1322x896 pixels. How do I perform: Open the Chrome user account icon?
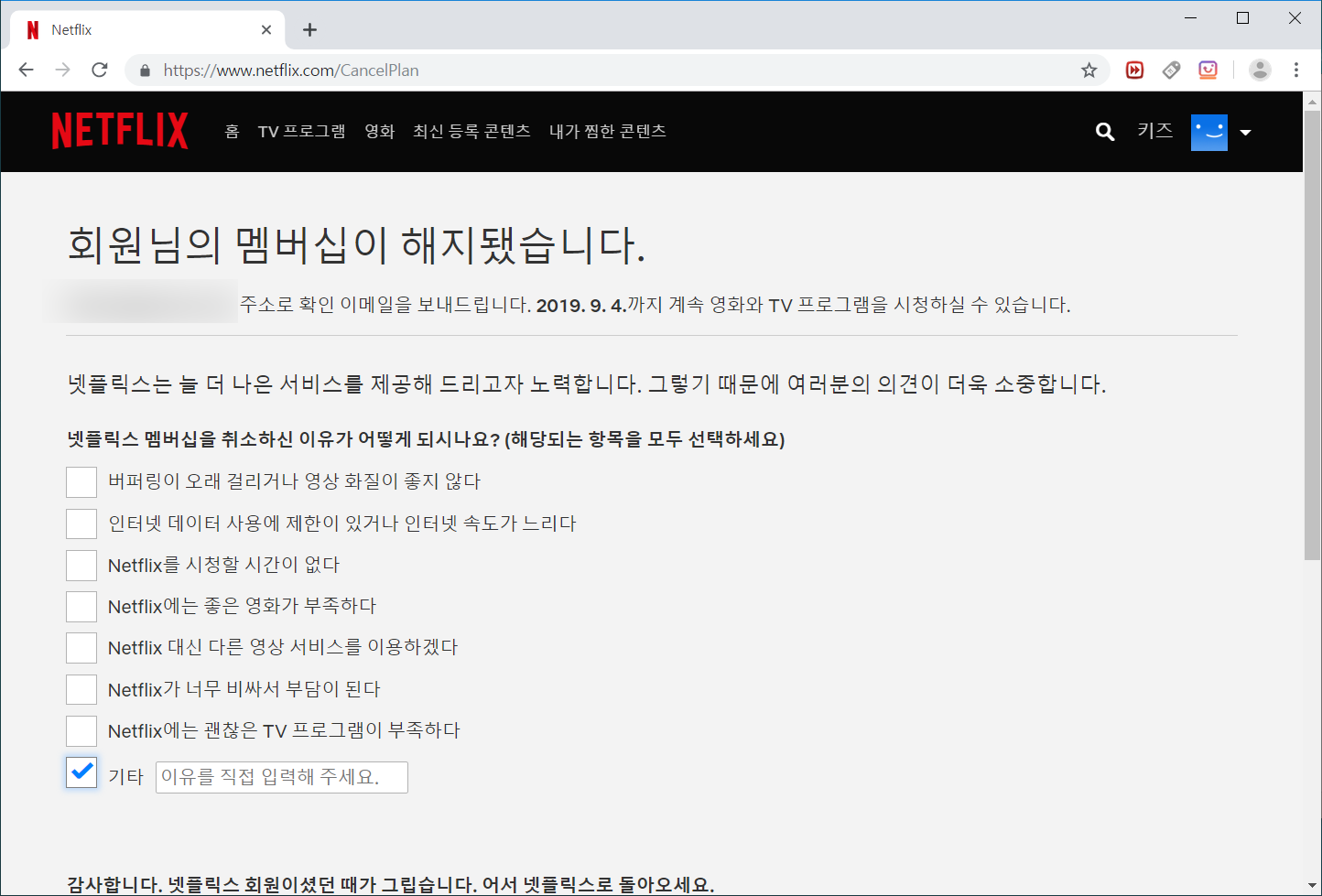(x=1260, y=70)
